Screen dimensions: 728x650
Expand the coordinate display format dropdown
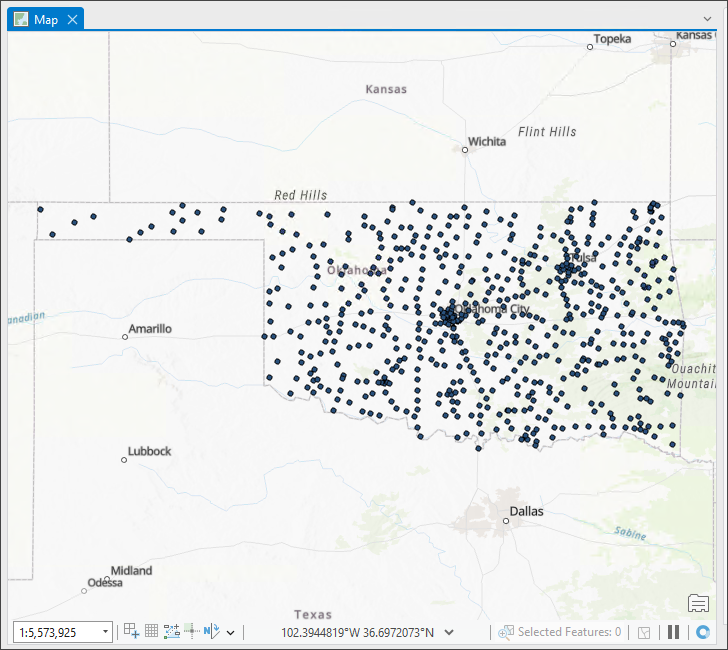[x=449, y=632]
